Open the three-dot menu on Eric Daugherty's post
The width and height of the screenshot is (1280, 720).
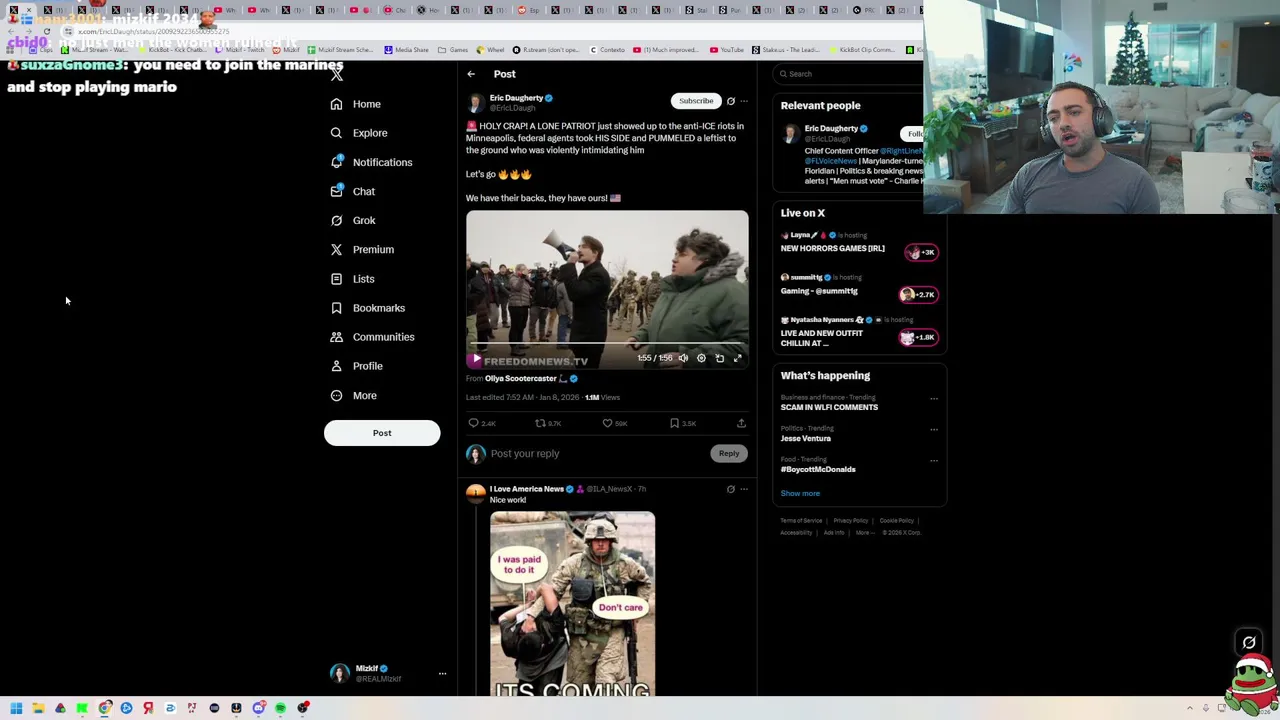(x=744, y=101)
